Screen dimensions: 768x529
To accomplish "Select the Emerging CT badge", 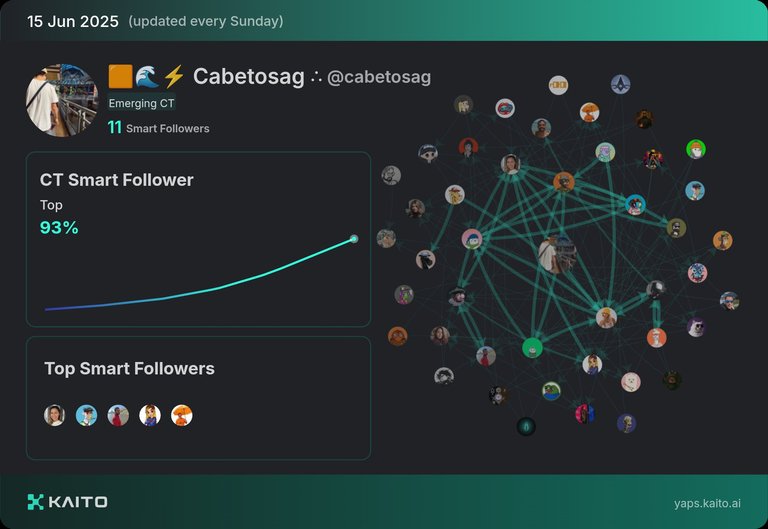I will (x=141, y=103).
